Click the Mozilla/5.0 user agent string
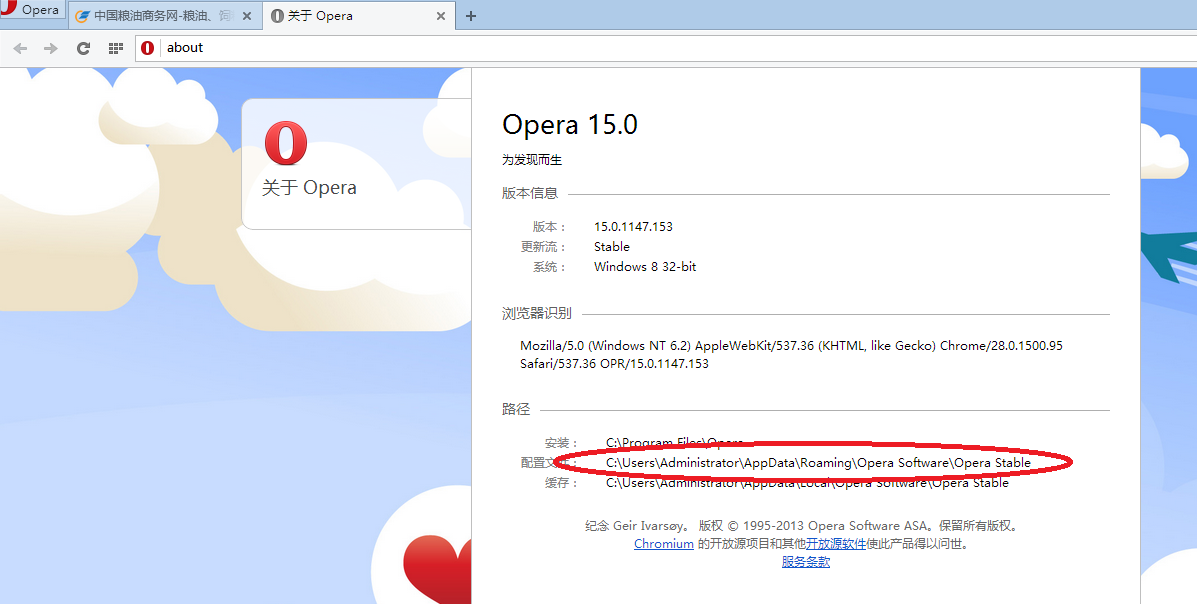The width and height of the screenshot is (1197, 604). [x=792, y=354]
